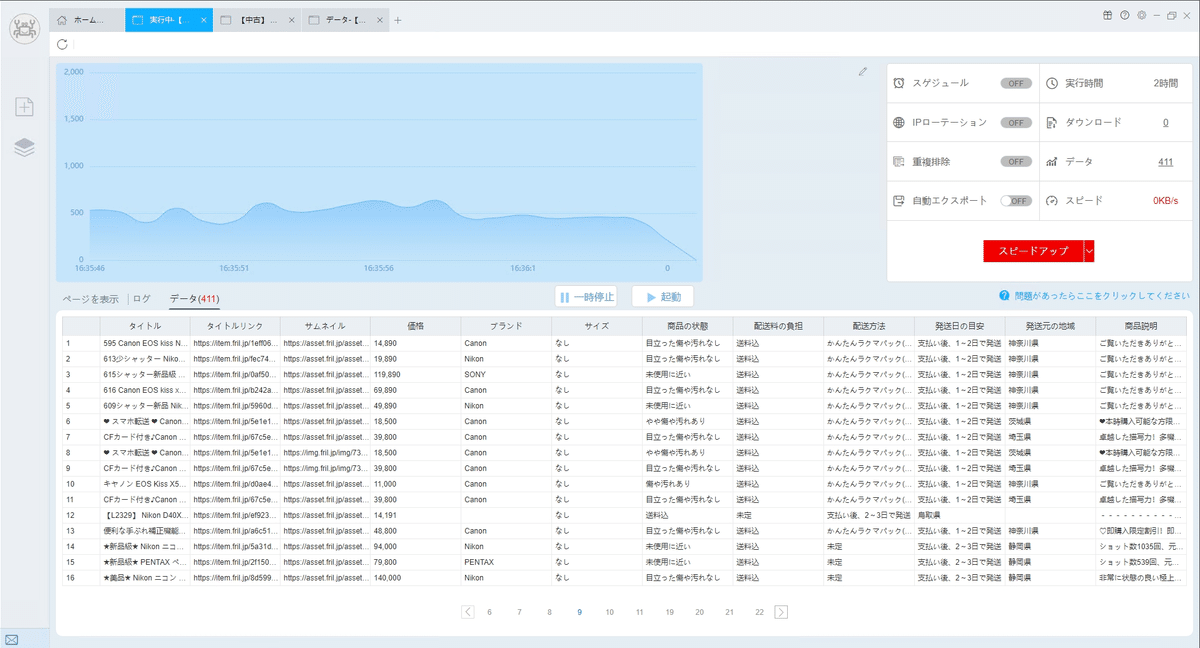The image size is (1200, 648).
Task: Click the price cell 94,000
Action: (416, 547)
